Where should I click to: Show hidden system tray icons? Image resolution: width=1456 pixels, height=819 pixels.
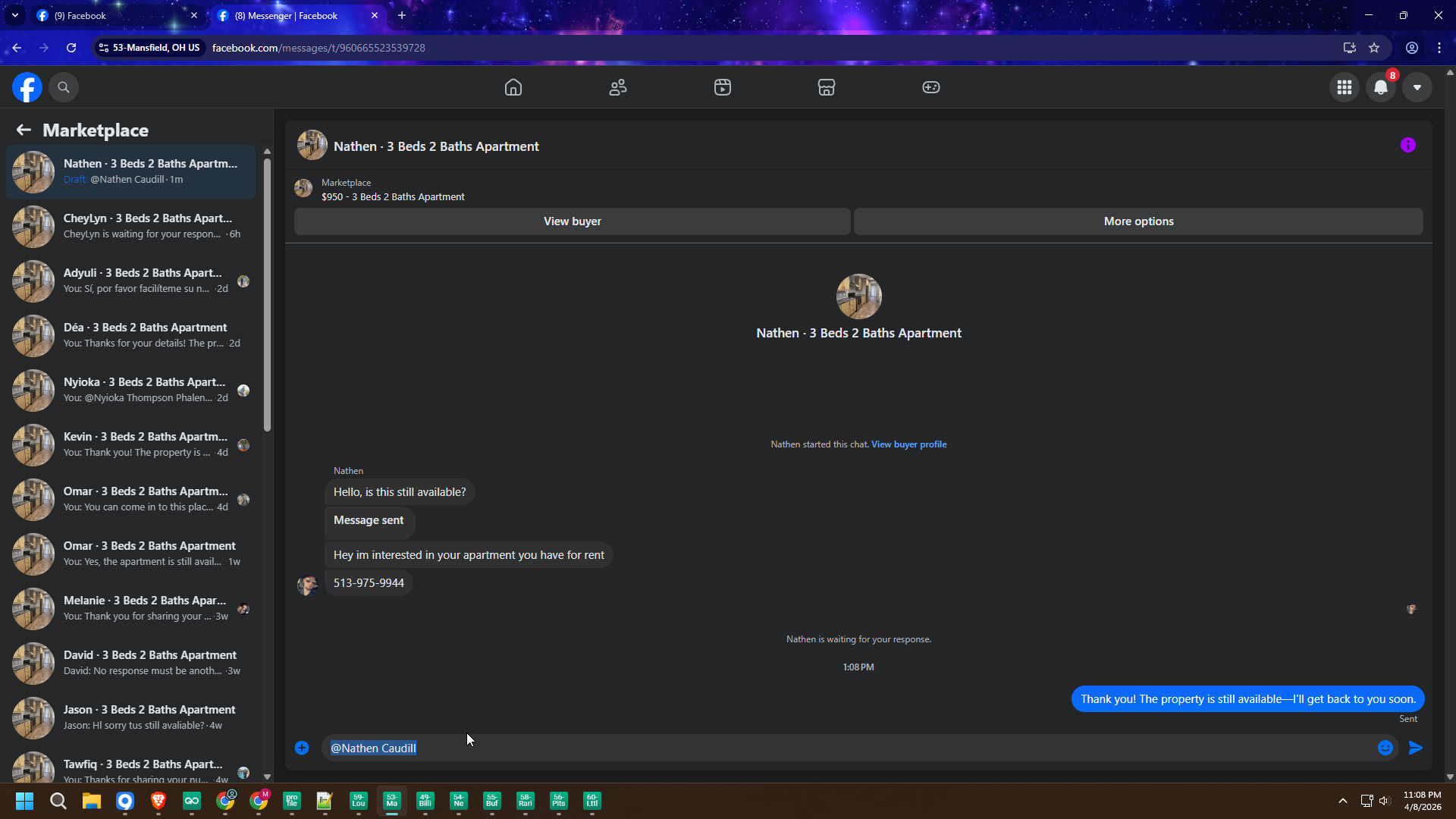point(1342,801)
